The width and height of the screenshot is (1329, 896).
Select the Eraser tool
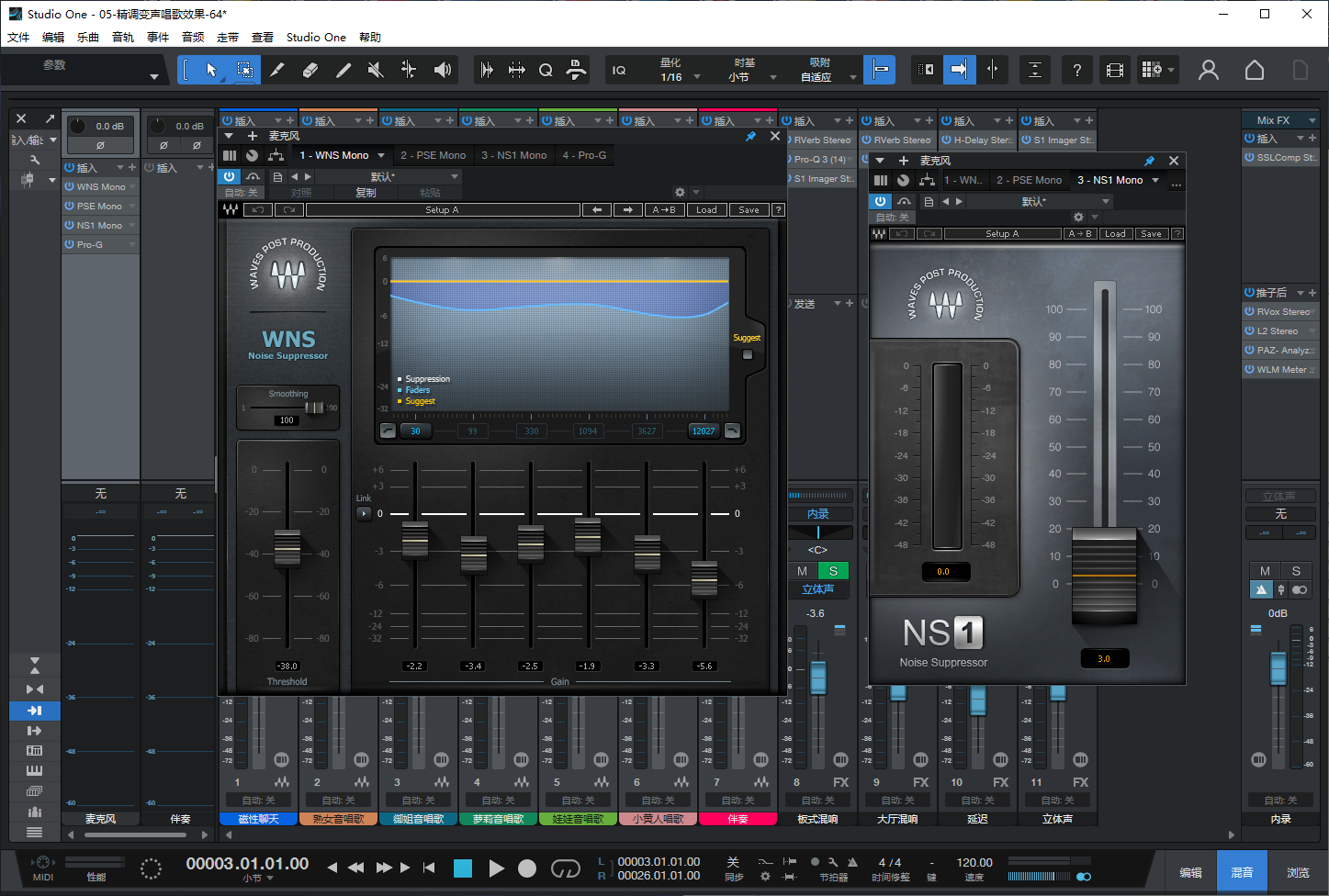(311, 70)
